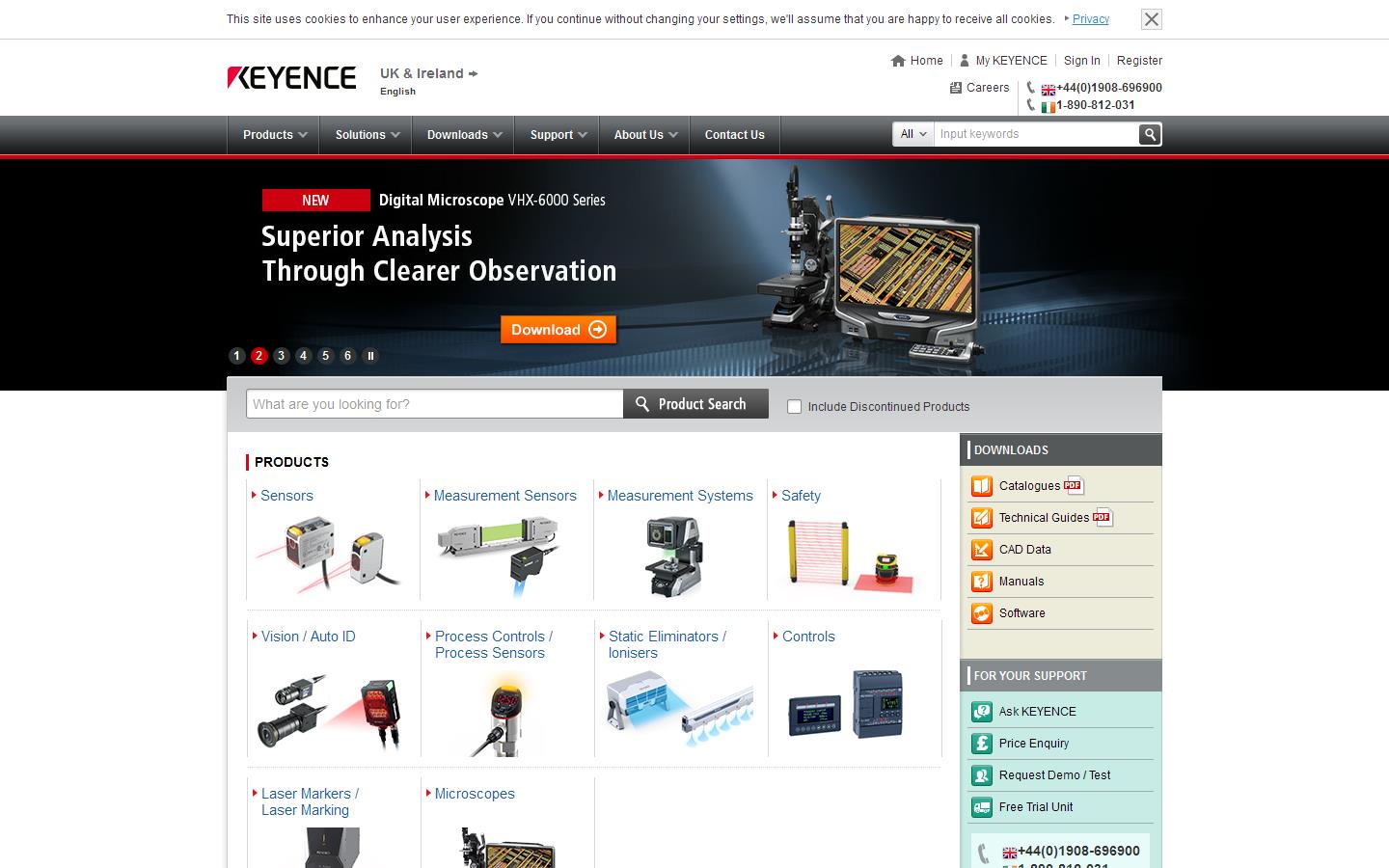Open the Privacy link in cookie banner
Viewport: 1389px width, 868px height.
(x=1090, y=18)
